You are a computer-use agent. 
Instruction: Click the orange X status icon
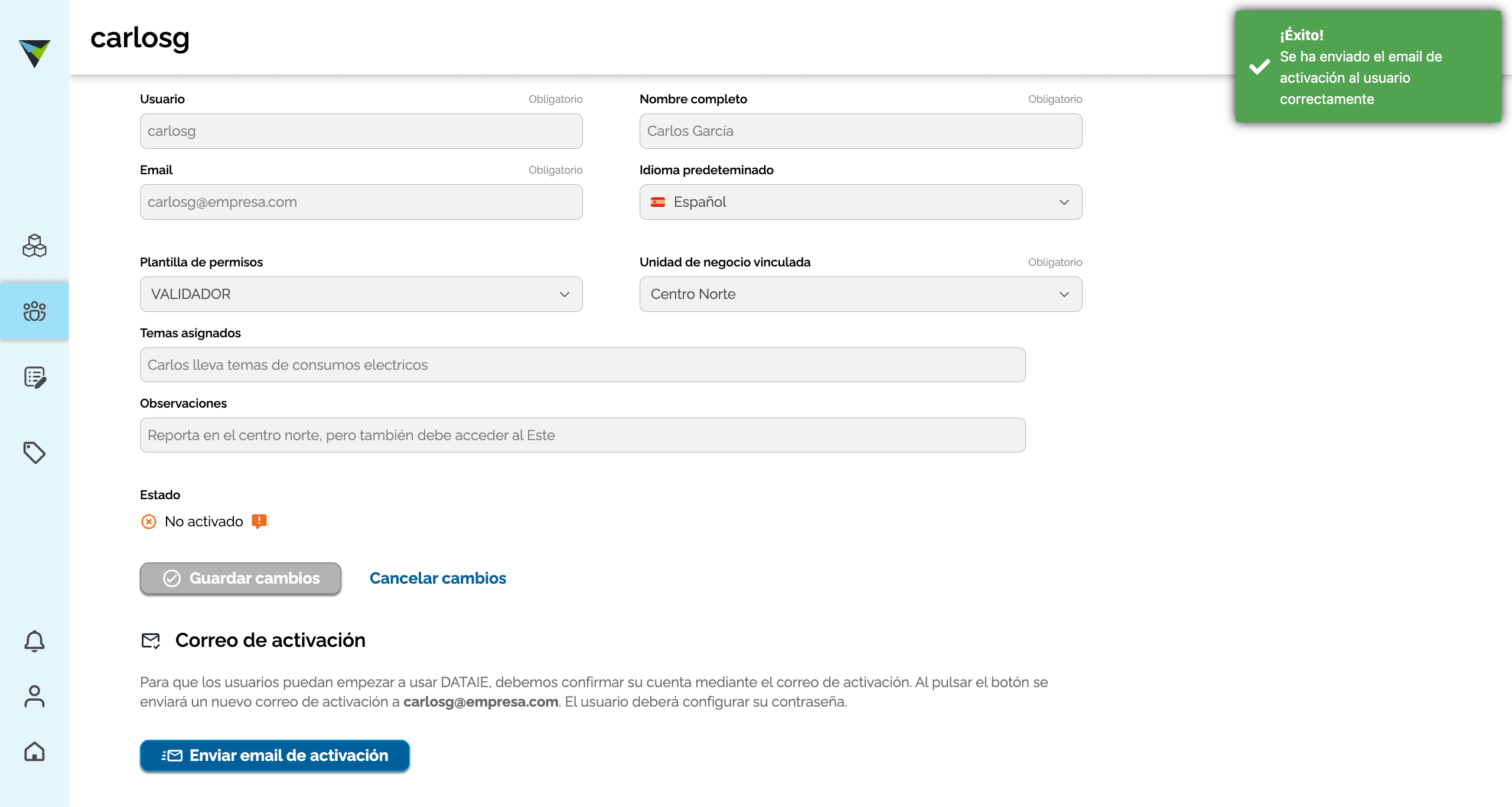click(x=149, y=522)
